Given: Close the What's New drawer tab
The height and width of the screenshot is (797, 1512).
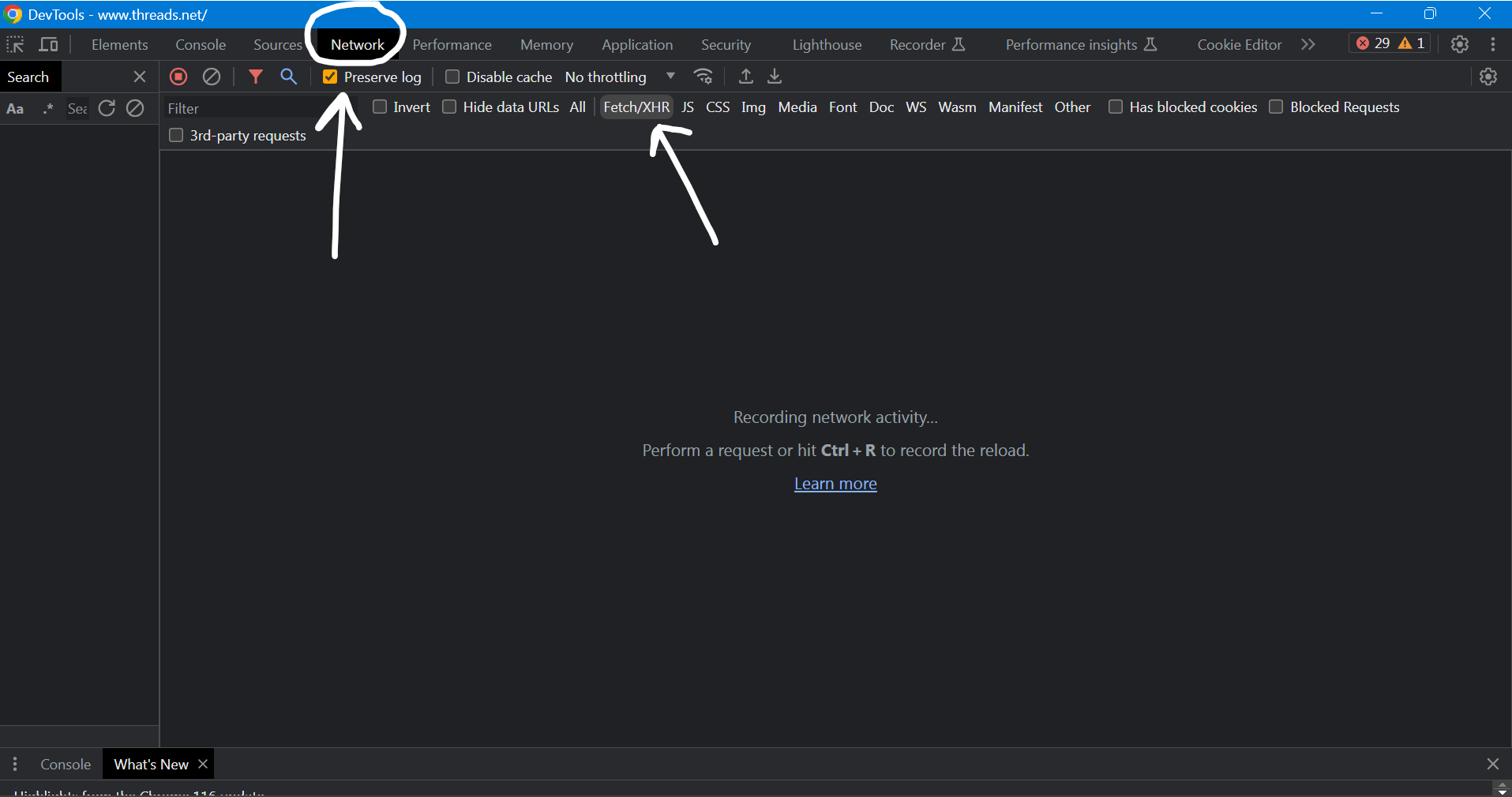Looking at the screenshot, I should [203, 764].
